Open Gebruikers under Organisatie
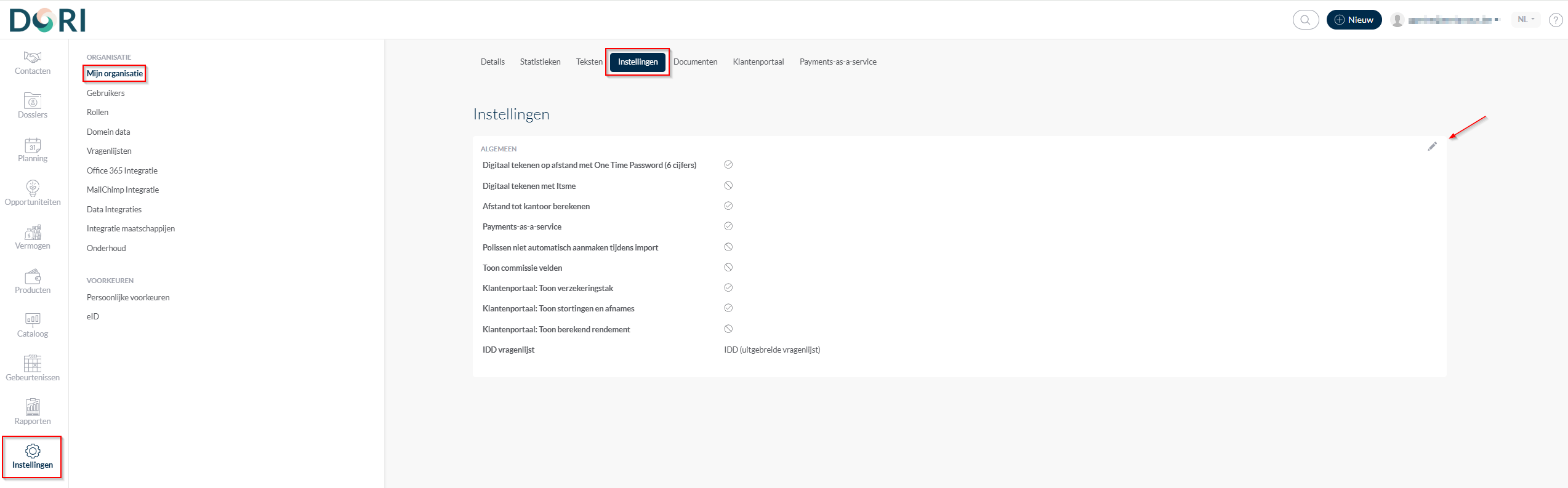The height and width of the screenshot is (488, 1568). pos(105,93)
